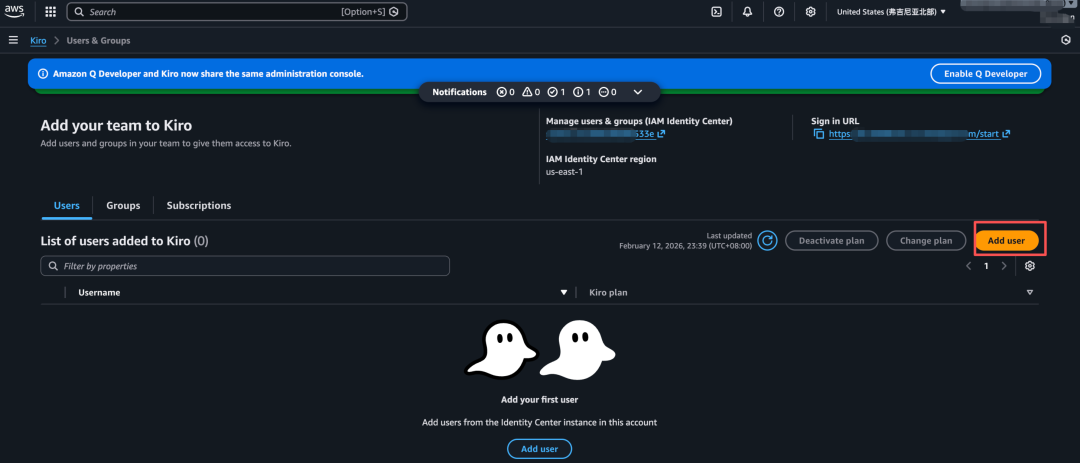This screenshot has width=1080, height=463.
Task: Click the Username column header
Action: tap(99, 293)
